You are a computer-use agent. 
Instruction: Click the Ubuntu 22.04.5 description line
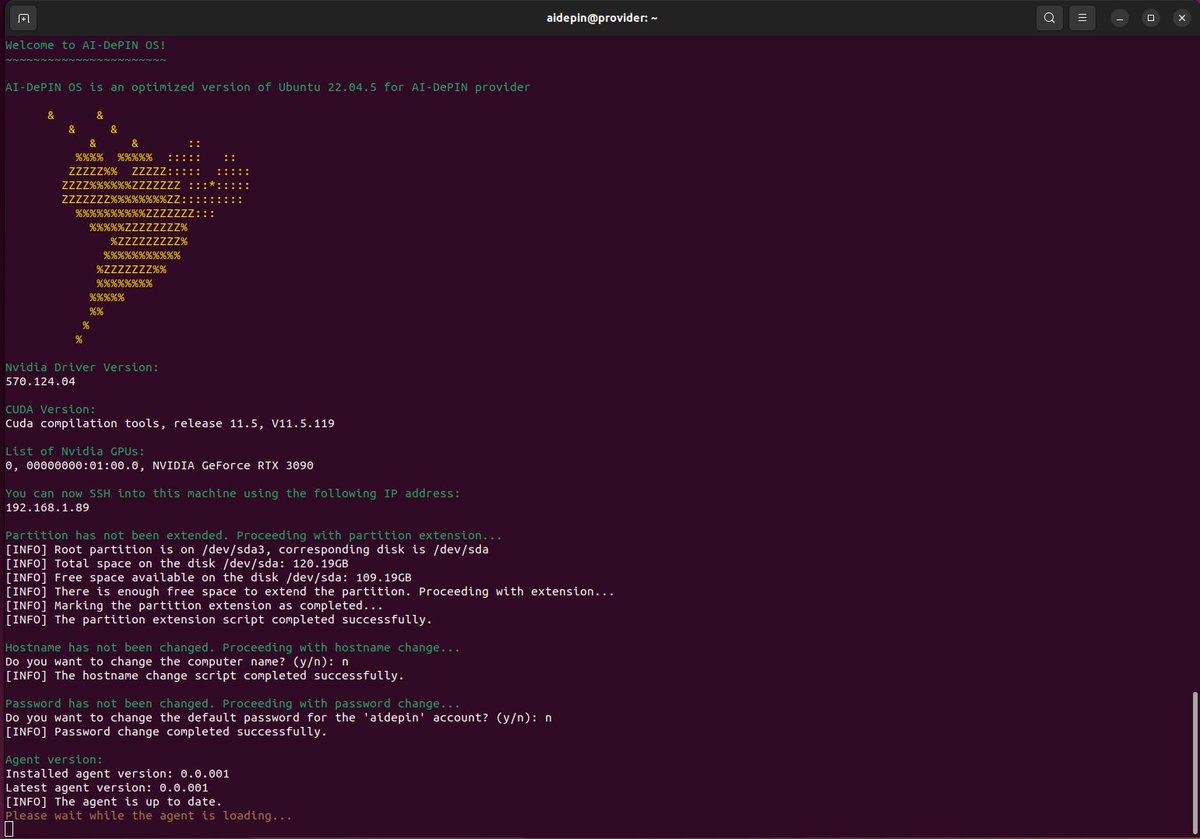coord(268,87)
